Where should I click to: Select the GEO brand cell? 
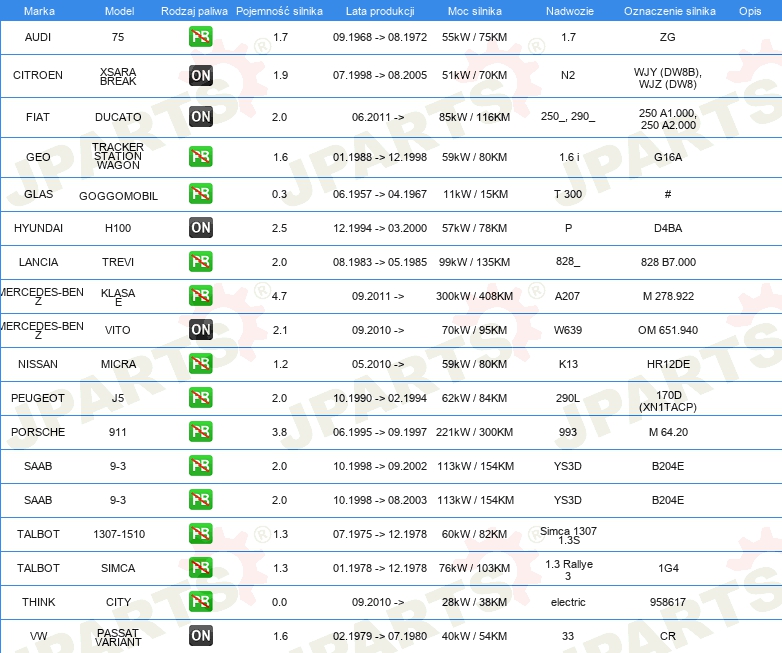38,157
